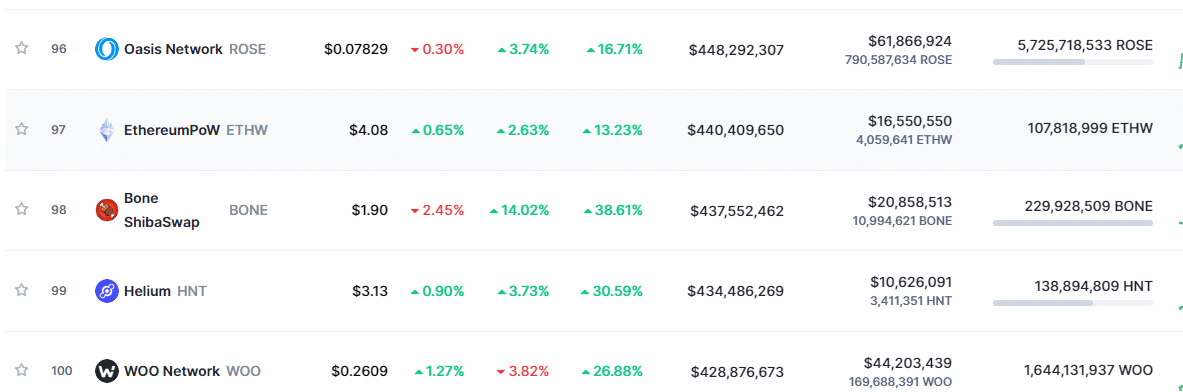This screenshot has height=392, width=1183.
Task: Click the ROSE circulating supply progress bar
Action: 1073,62
